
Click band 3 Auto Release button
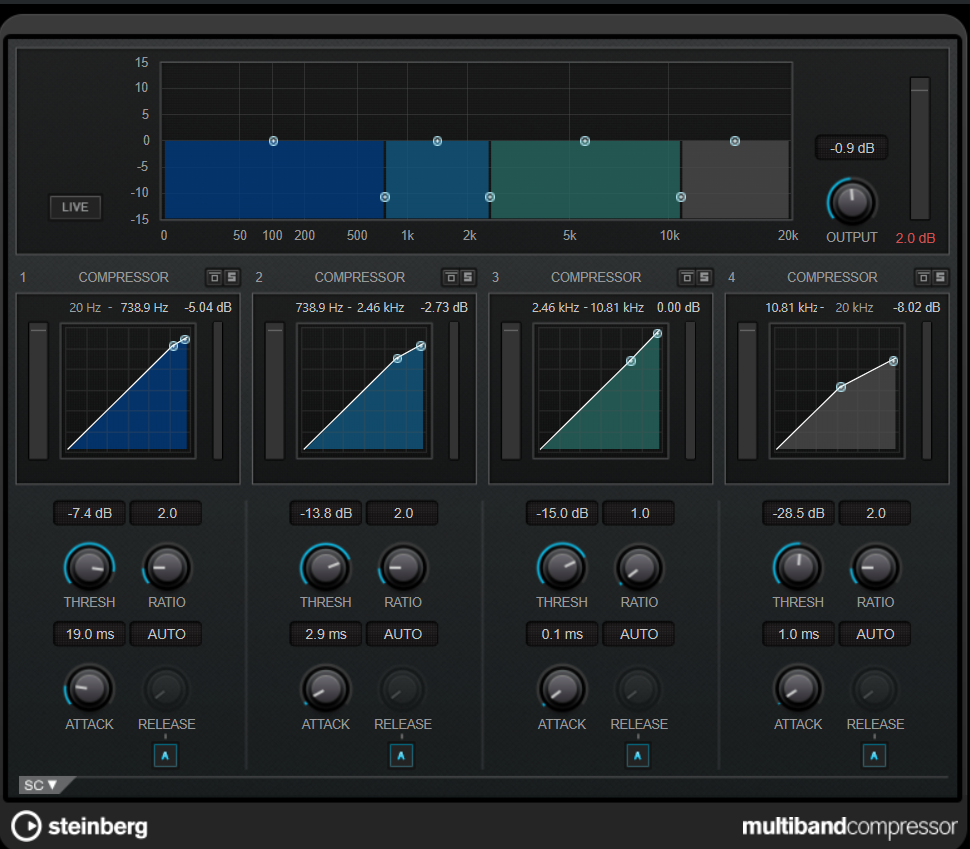[638, 756]
